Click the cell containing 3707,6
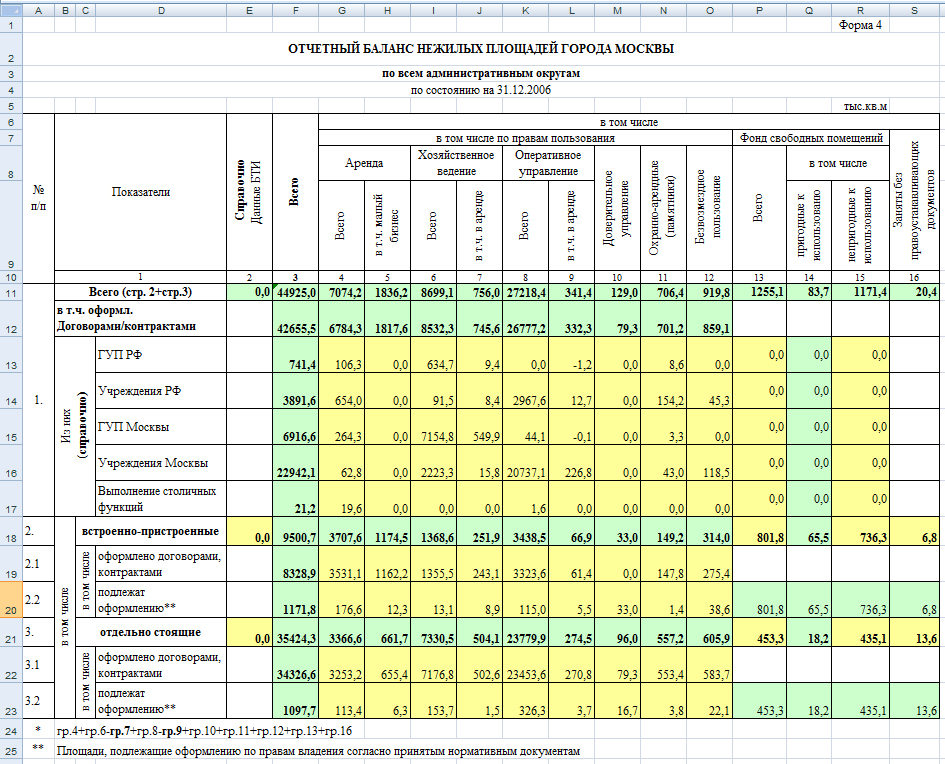The height and width of the screenshot is (764, 945). (341, 531)
